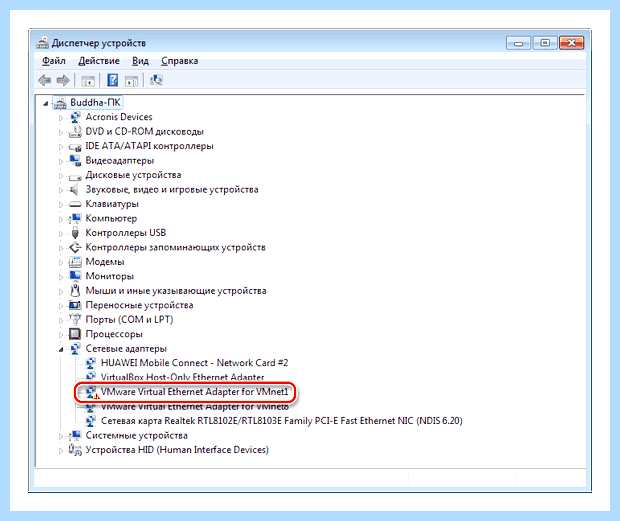Viewport: 620px width, 521px height.
Task: Collapse the Buddha-ПК root node
Action: tap(46, 104)
